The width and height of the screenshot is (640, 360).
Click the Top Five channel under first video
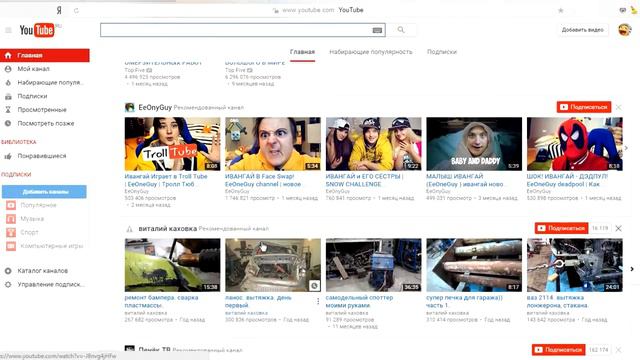134,70
